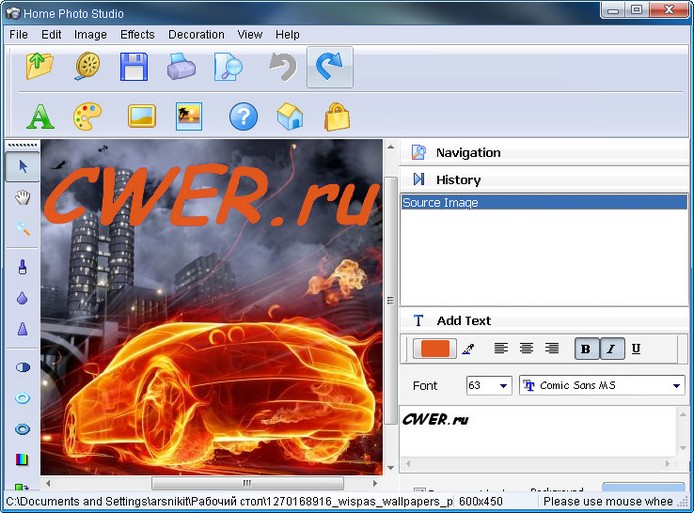Viewport: 694px width, 513px height.
Task: Click the Redo arrow button
Action: click(329, 67)
